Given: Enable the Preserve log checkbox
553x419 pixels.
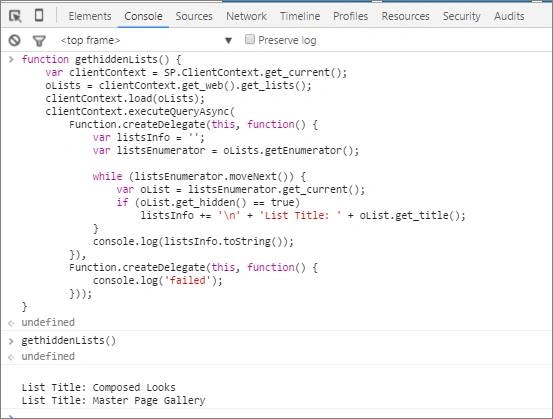Looking at the screenshot, I should (250, 40).
